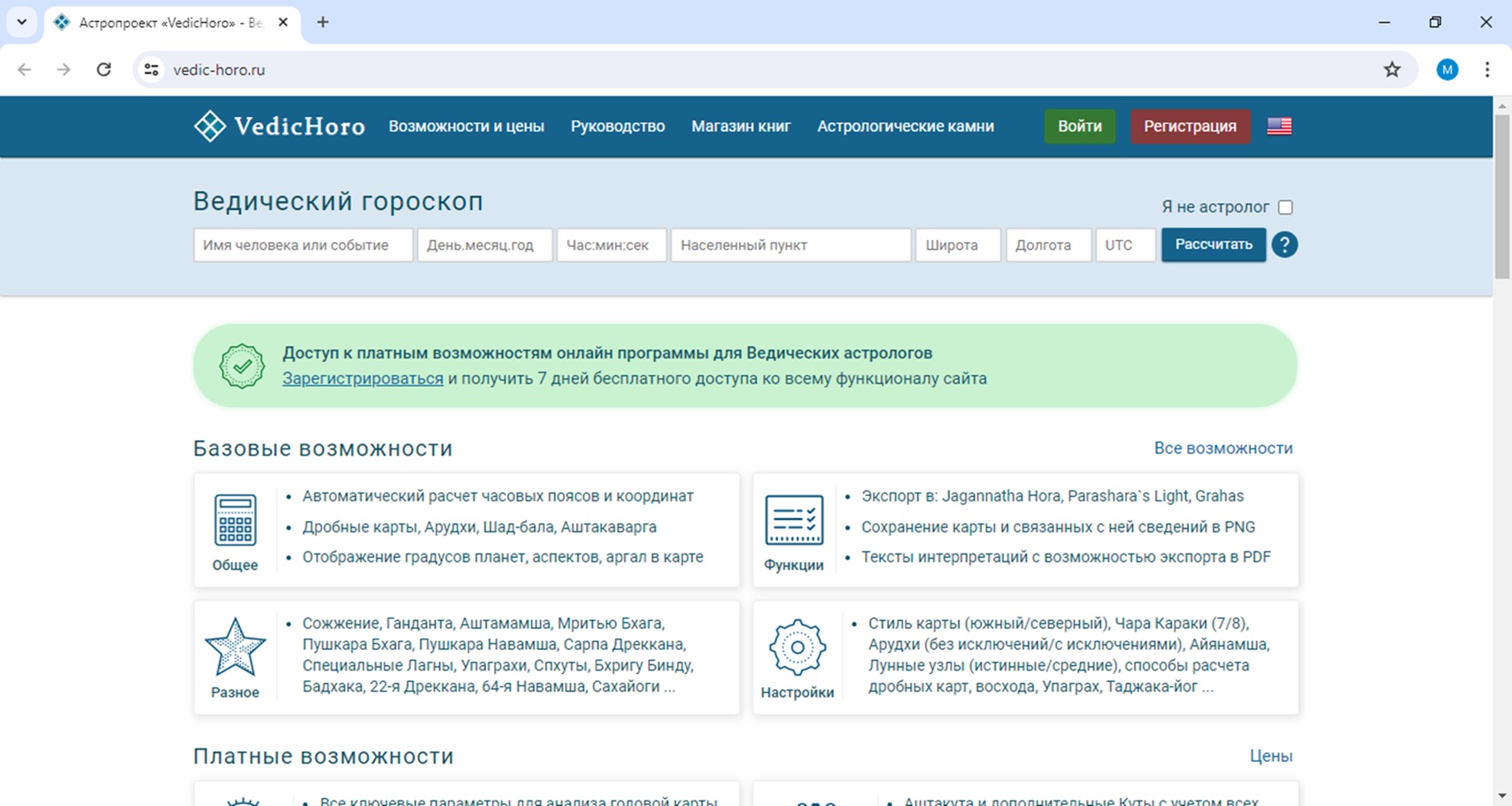Go to the "Магазин книг" menu item
This screenshot has width=1512, height=806.
741,127
